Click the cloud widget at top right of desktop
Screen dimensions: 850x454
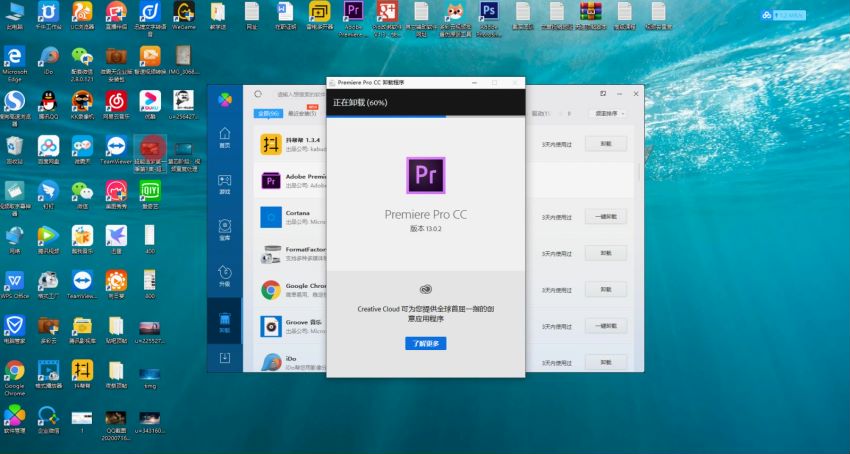click(783, 15)
